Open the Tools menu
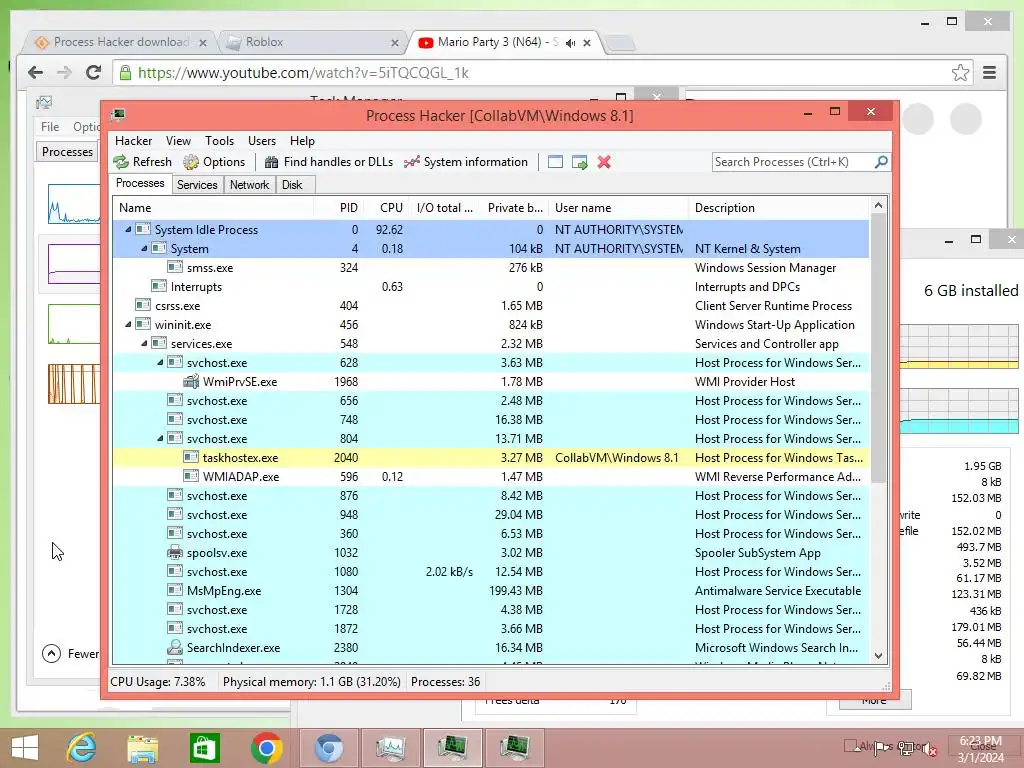 point(219,141)
